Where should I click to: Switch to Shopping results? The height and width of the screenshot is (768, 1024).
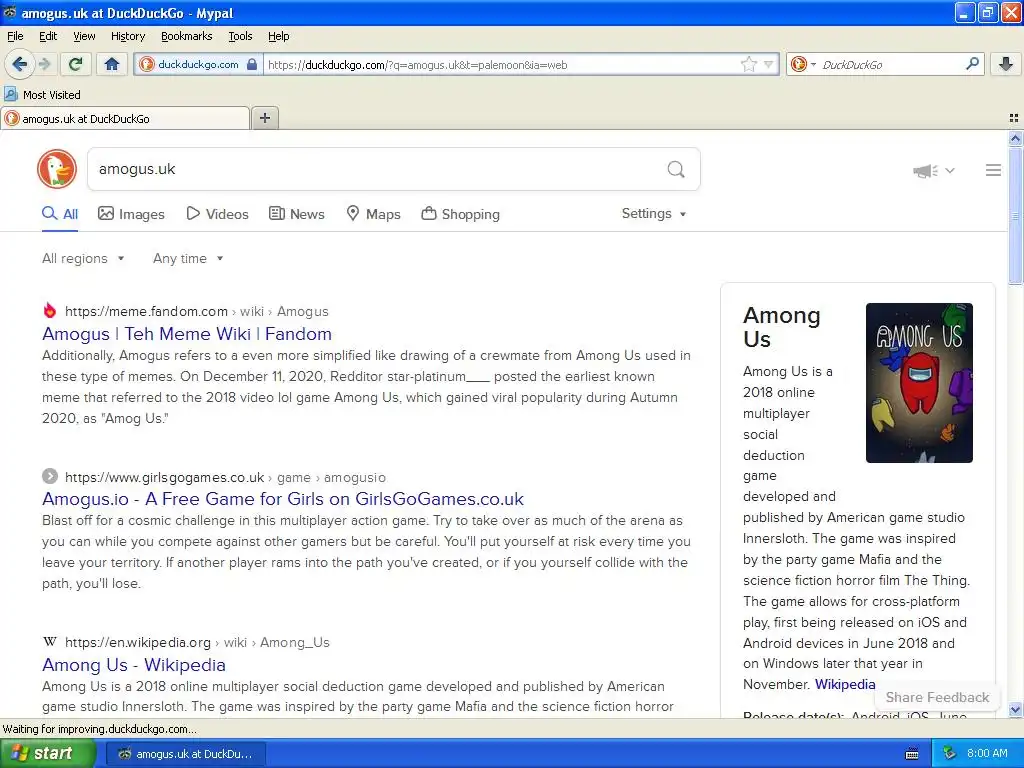tap(460, 214)
